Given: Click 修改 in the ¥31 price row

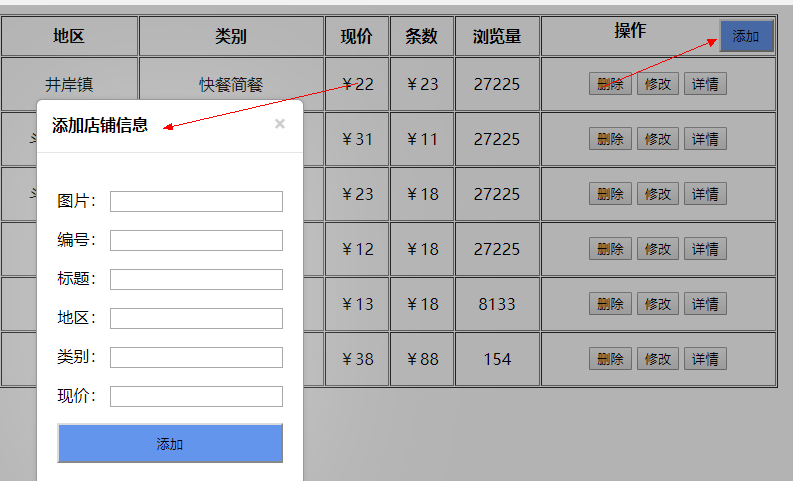Looking at the screenshot, I should pyautogui.click(x=657, y=139).
